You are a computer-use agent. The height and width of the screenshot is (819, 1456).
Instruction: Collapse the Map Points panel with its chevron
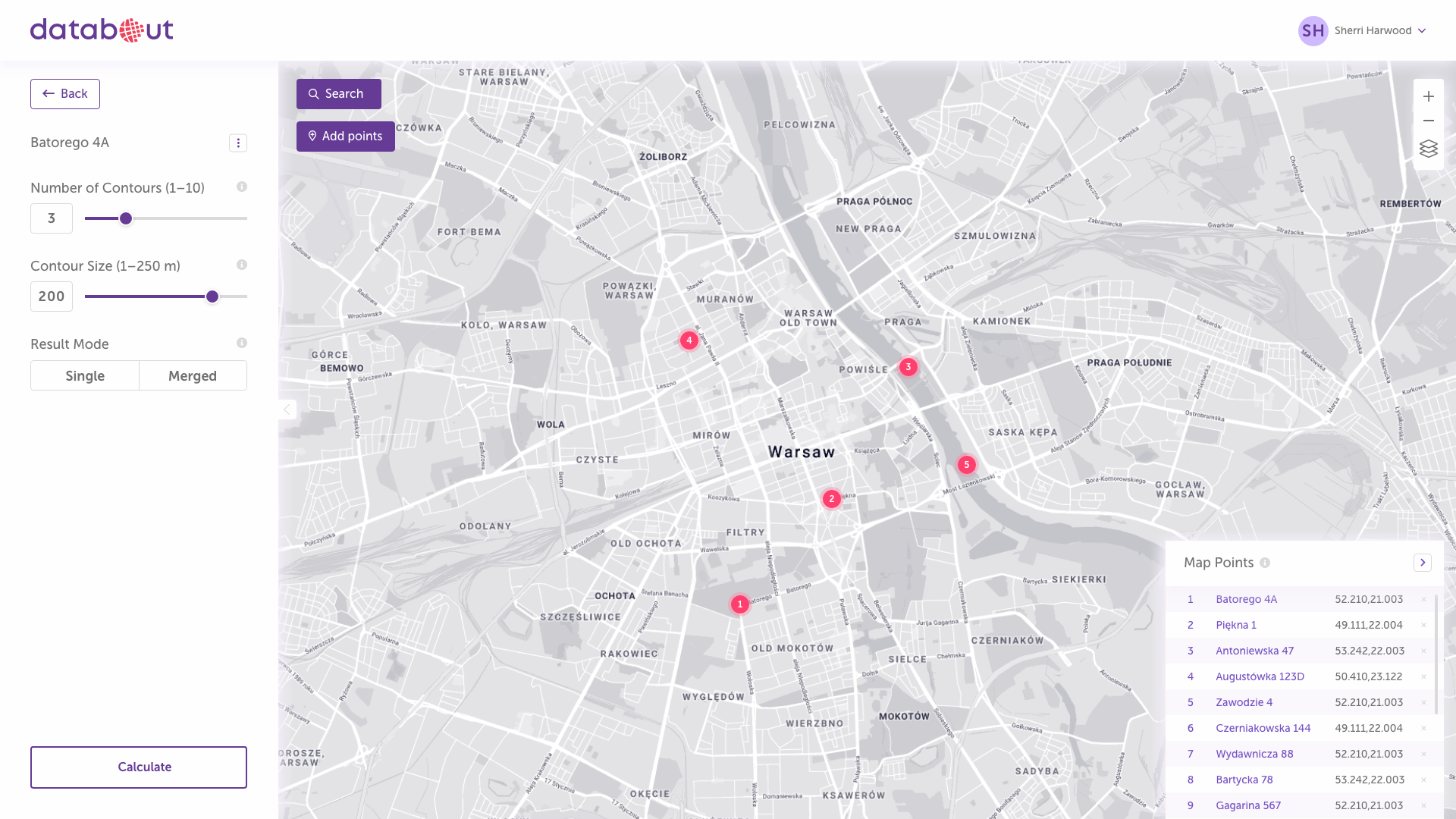pos(1423,562)
